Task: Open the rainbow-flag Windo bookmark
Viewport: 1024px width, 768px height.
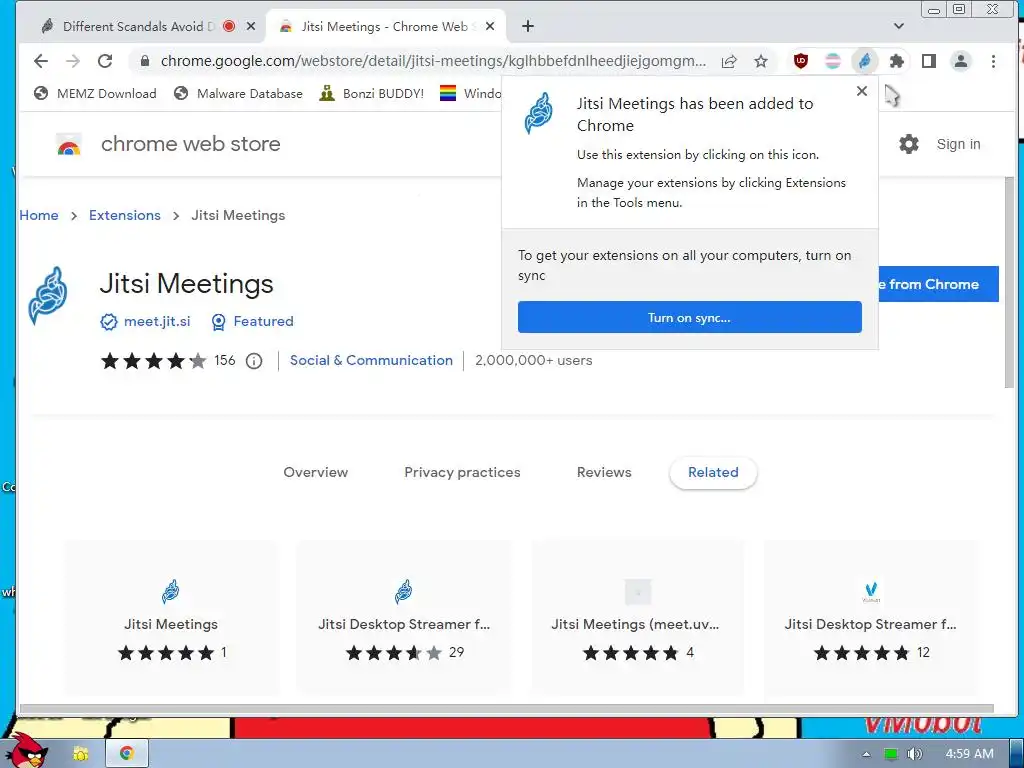Action: pyautogui.click(x=470, y=93)
